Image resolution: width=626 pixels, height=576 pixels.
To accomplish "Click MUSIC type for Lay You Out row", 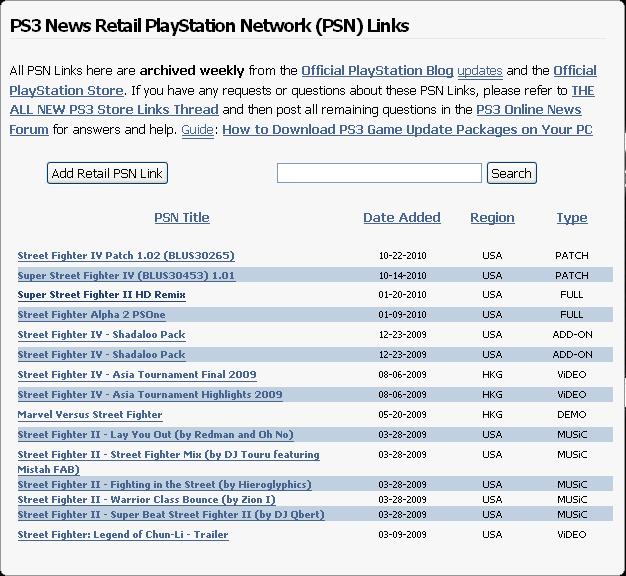I will 572,434.
